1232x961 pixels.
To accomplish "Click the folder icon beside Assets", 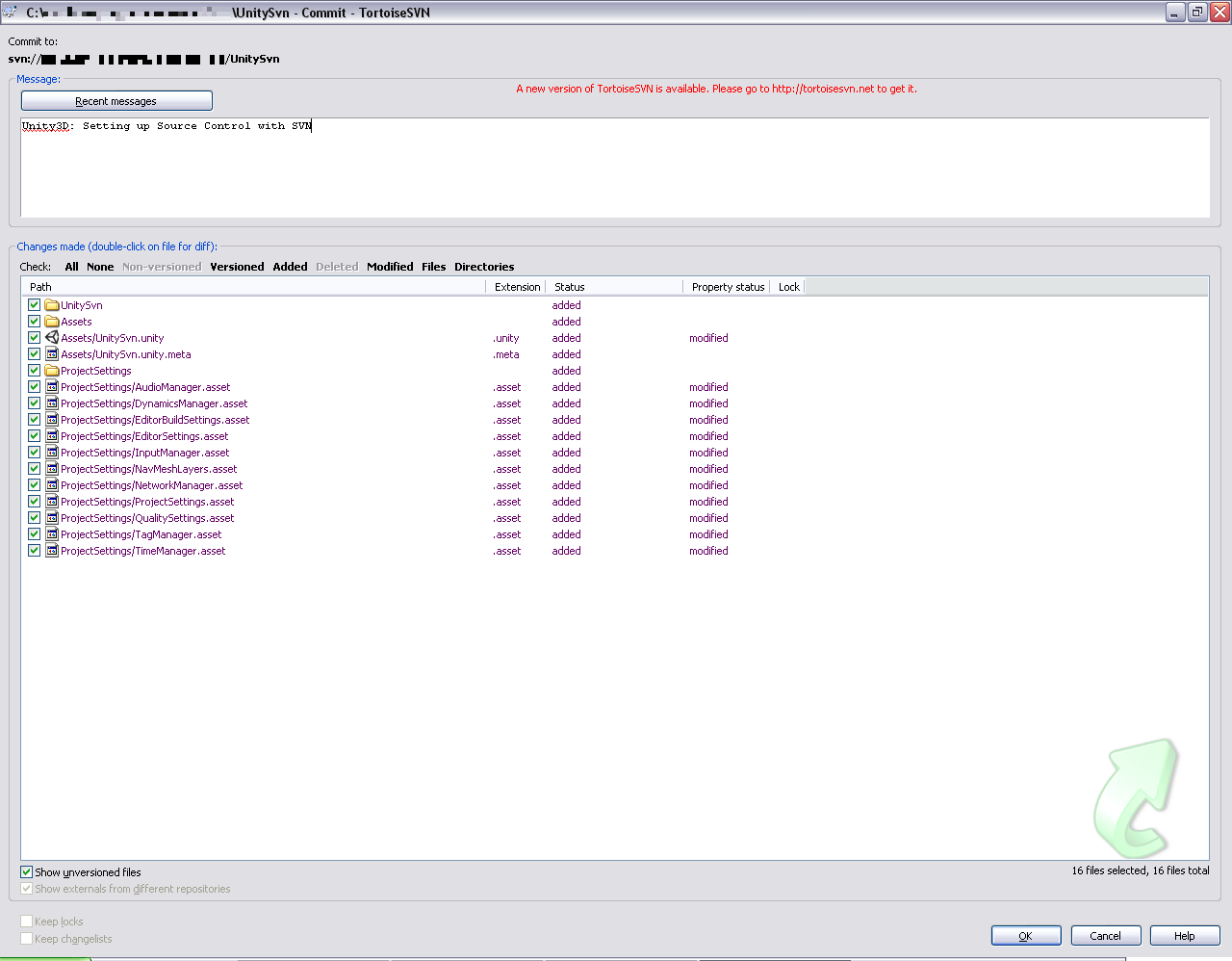I will (x=52, y=322).
